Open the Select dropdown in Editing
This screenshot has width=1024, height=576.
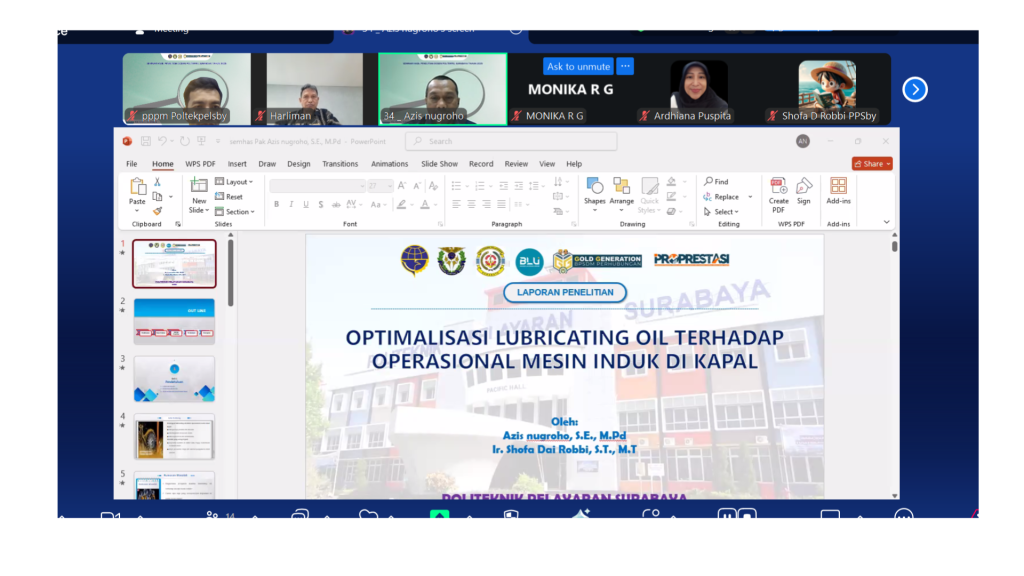[721, 212]
